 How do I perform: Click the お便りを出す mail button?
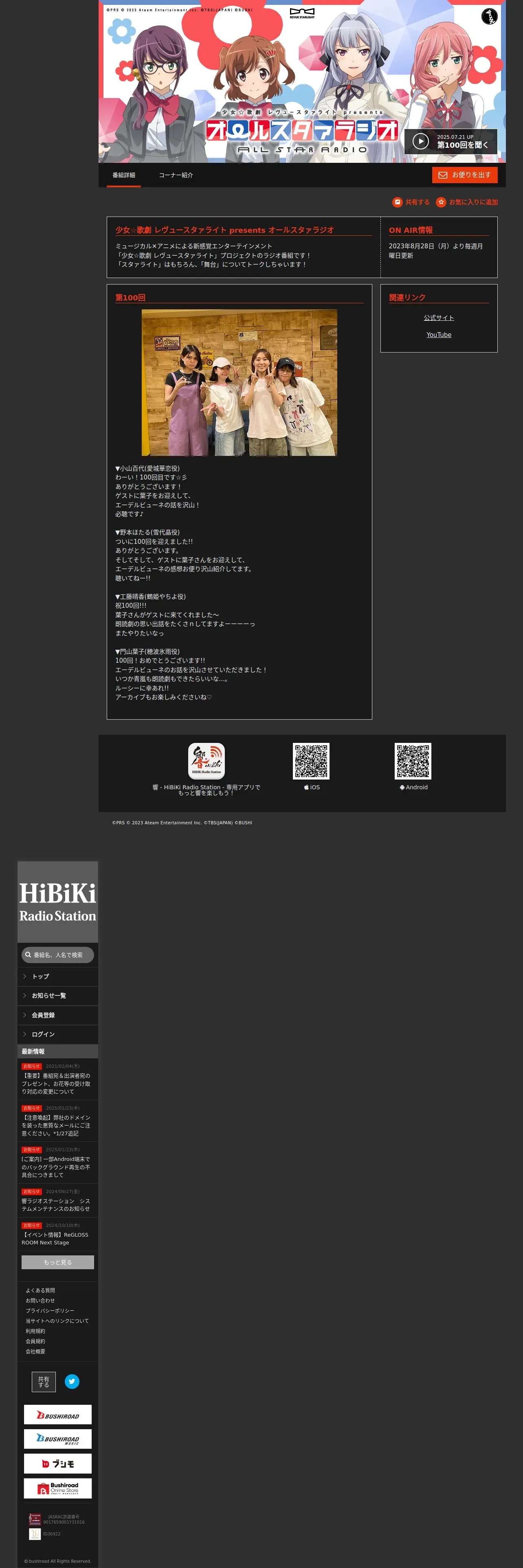pyautogui.click(x=465, y=175)
